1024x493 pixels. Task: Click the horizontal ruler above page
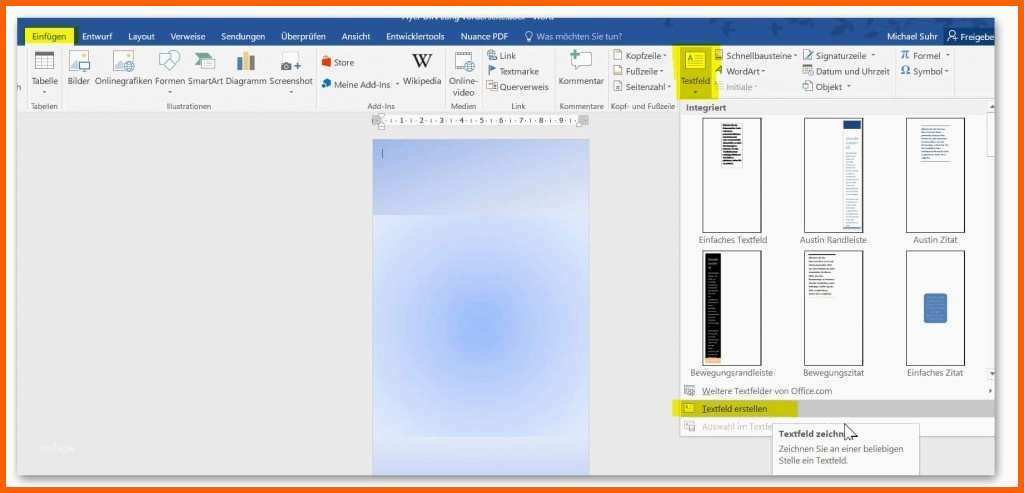[480, 121]
